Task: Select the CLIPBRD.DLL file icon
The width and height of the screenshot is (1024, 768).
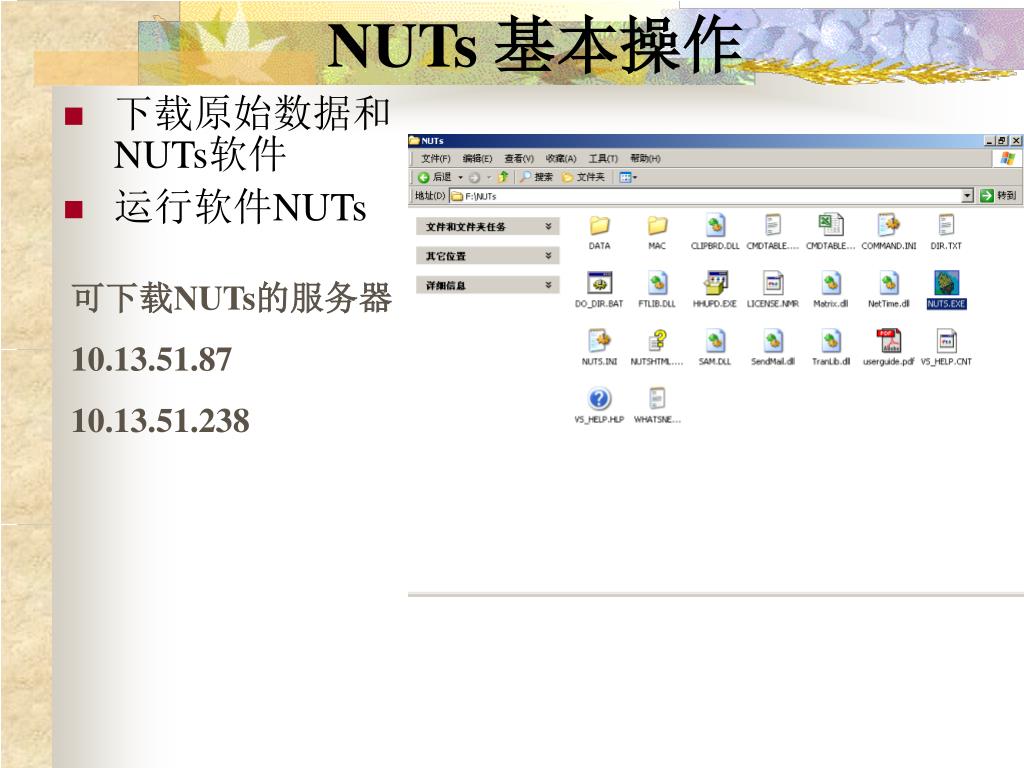Action: 715,226
